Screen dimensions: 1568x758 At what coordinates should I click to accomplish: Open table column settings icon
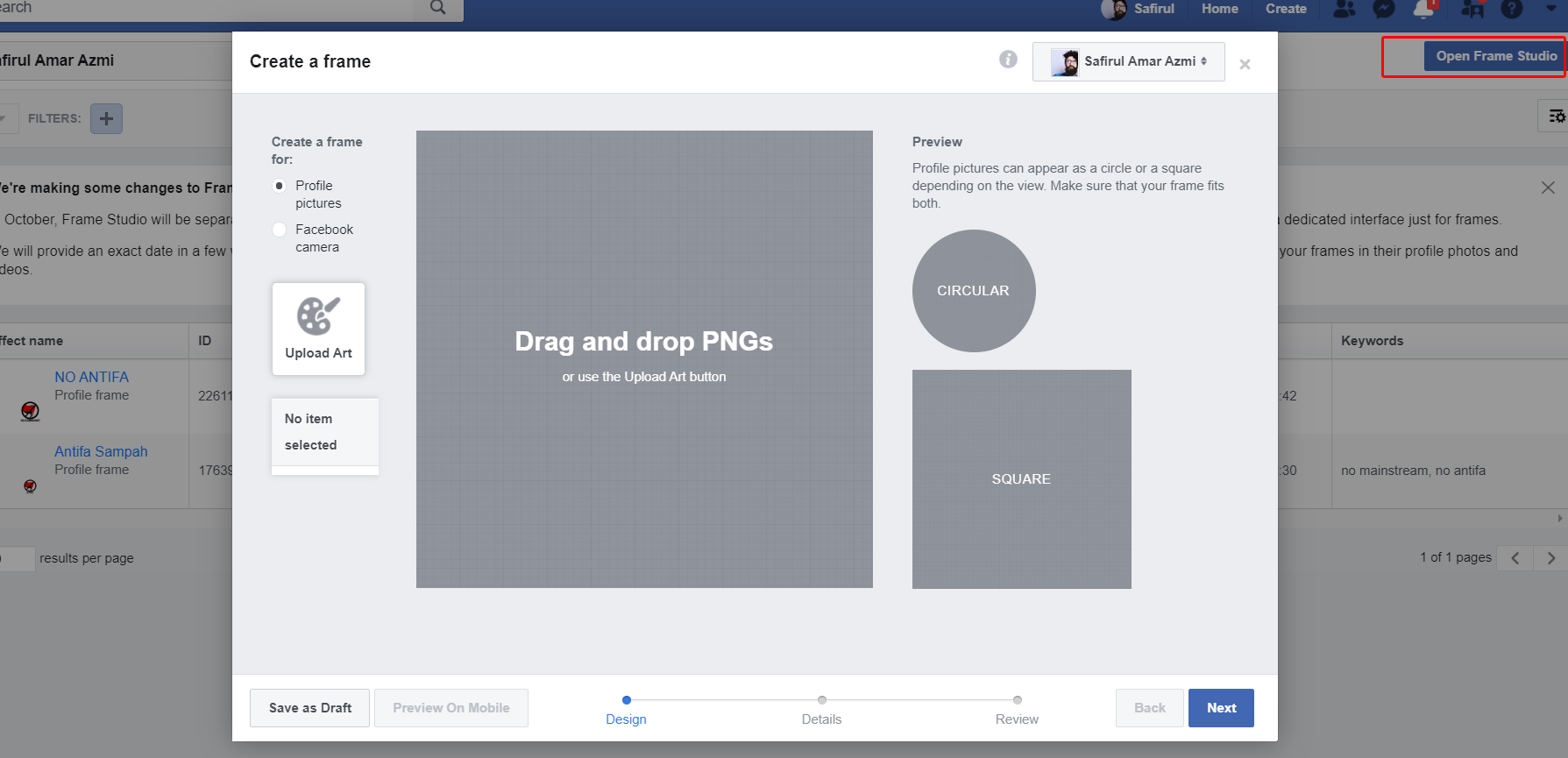point(1556,116)
